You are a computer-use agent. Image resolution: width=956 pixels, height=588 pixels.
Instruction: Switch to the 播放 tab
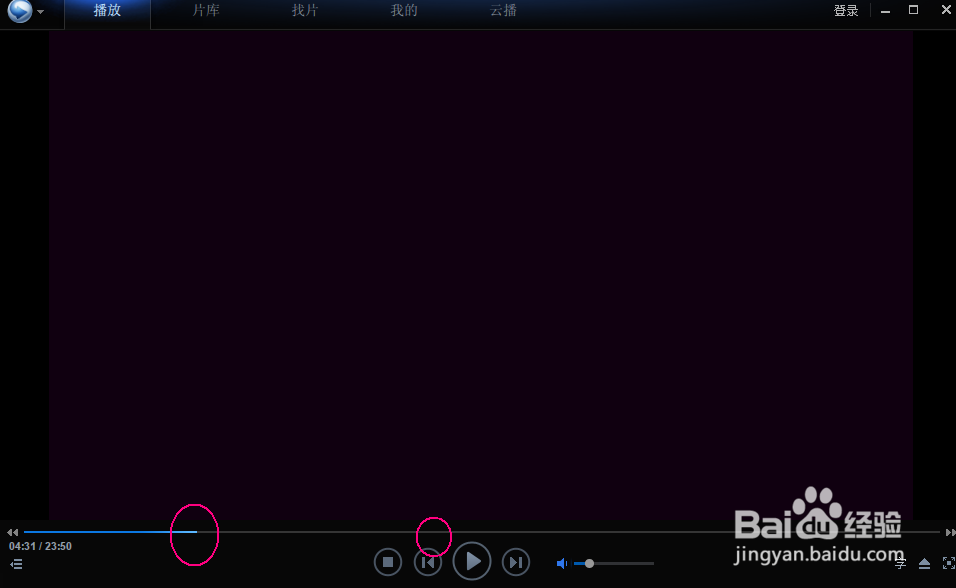tap(107, 10)
